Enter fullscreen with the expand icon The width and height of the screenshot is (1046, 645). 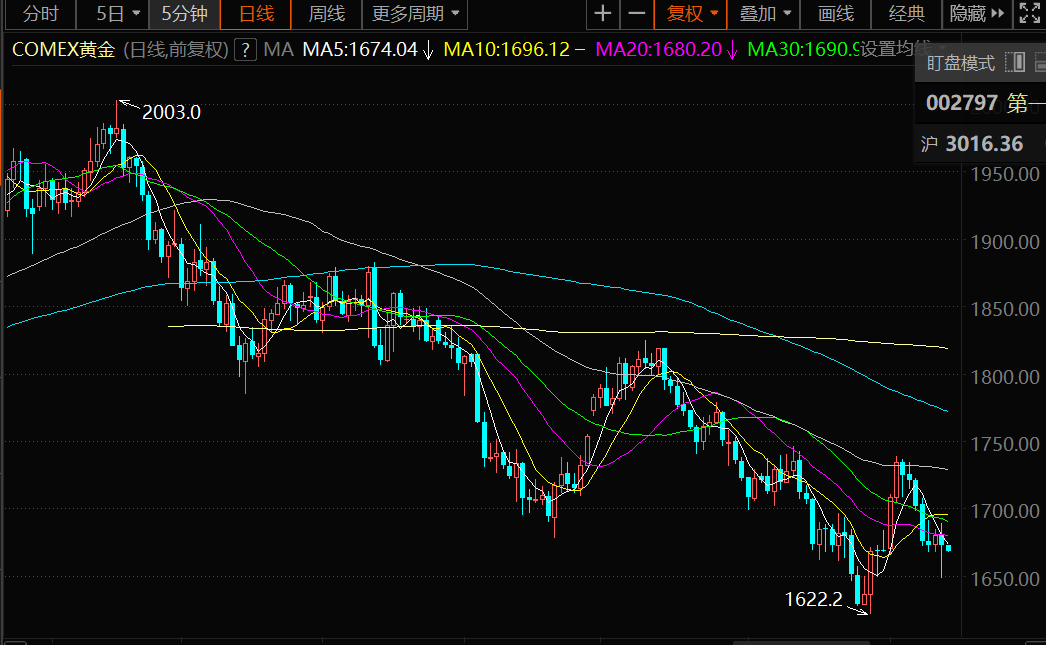point(1029,14)
